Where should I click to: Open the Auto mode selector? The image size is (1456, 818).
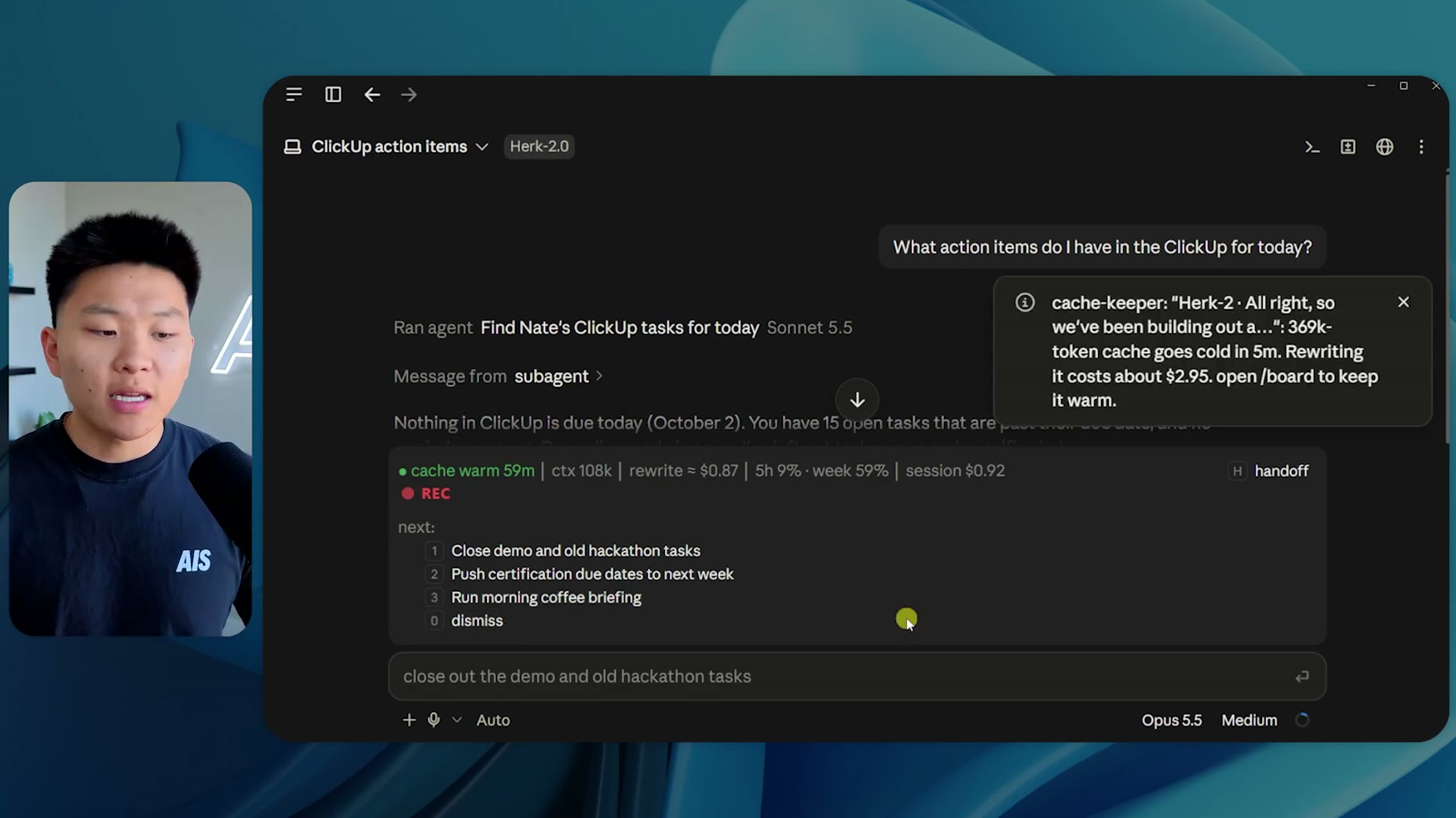tap(493, 720)
